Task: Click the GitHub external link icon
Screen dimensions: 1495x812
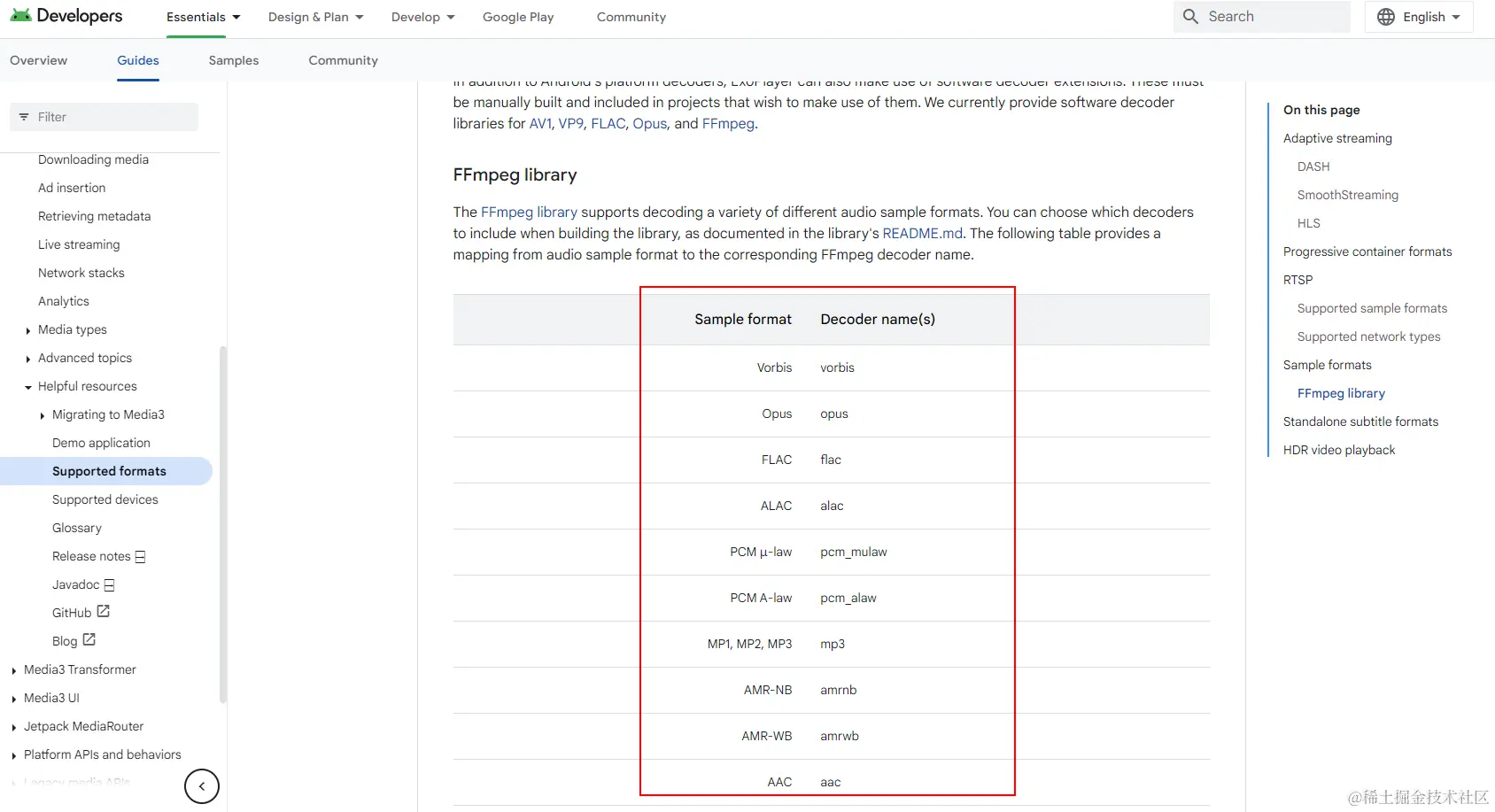Action: (x=104, y=611)
